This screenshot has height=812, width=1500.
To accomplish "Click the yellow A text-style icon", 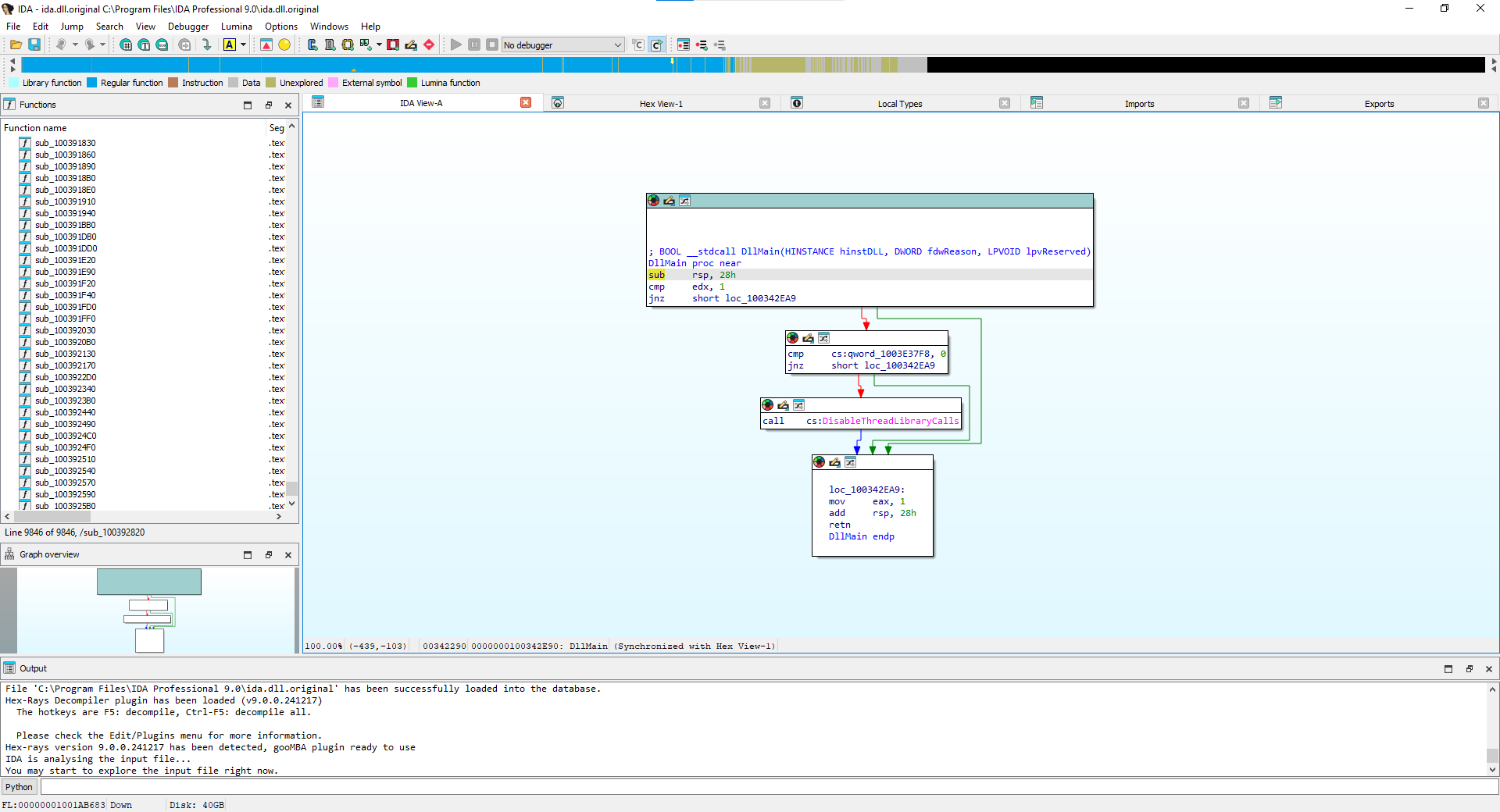I will (x=230, y=45).
